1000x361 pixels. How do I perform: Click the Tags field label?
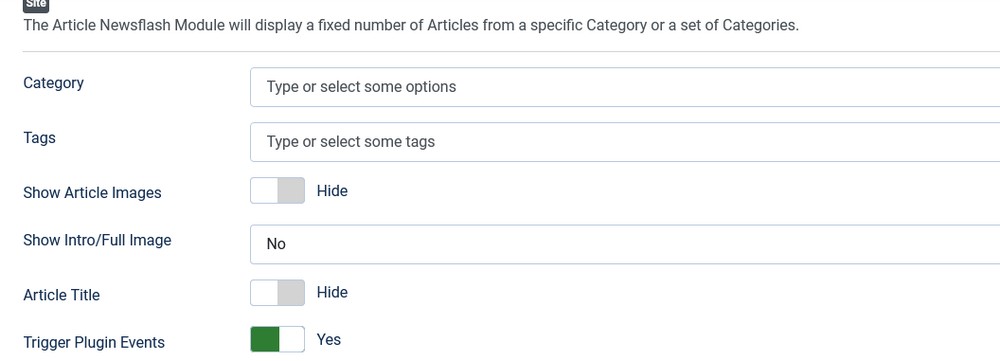click(x=40, y=138)
